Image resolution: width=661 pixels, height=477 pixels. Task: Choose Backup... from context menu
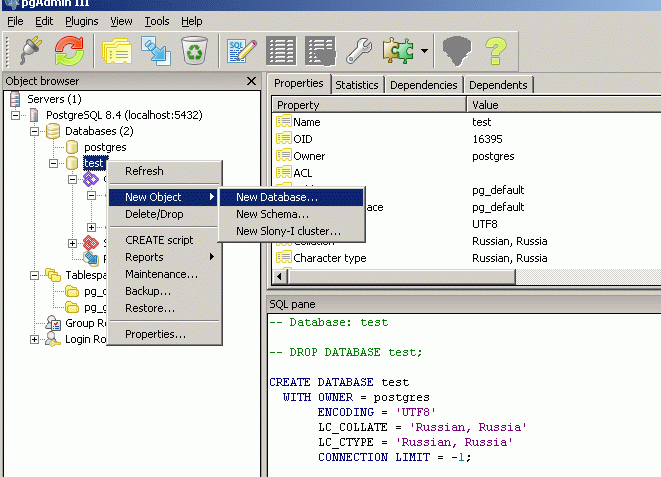point(165,291)
